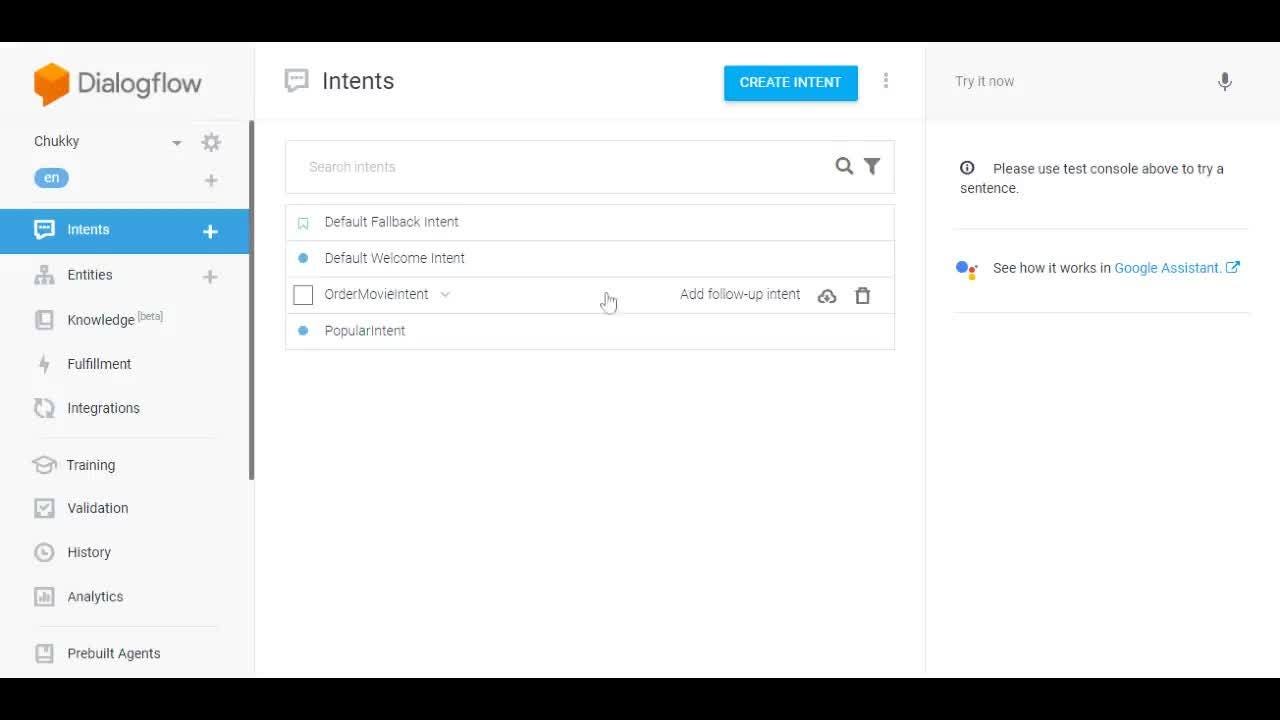Open the Integrations section
This screenshot has height=720, width=1280.
click(x=103, y=408)
